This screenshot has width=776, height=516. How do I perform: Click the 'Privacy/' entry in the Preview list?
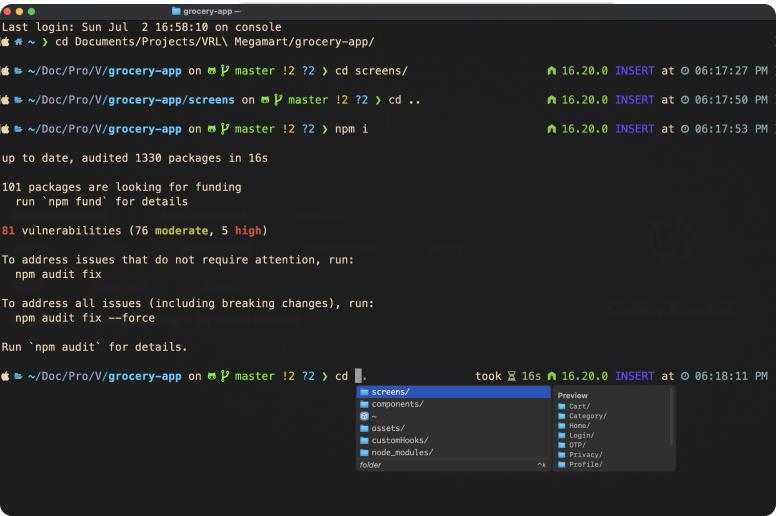(x=580, y=455)
